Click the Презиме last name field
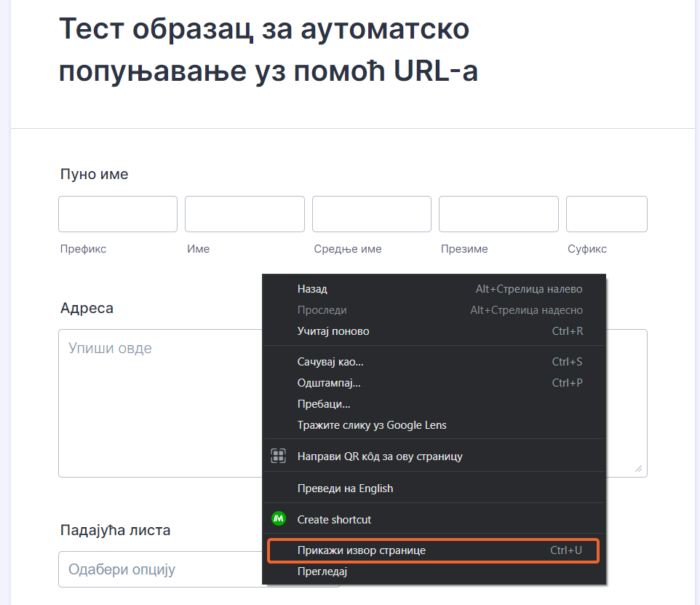The image size is (700, 605). [499, 214]
